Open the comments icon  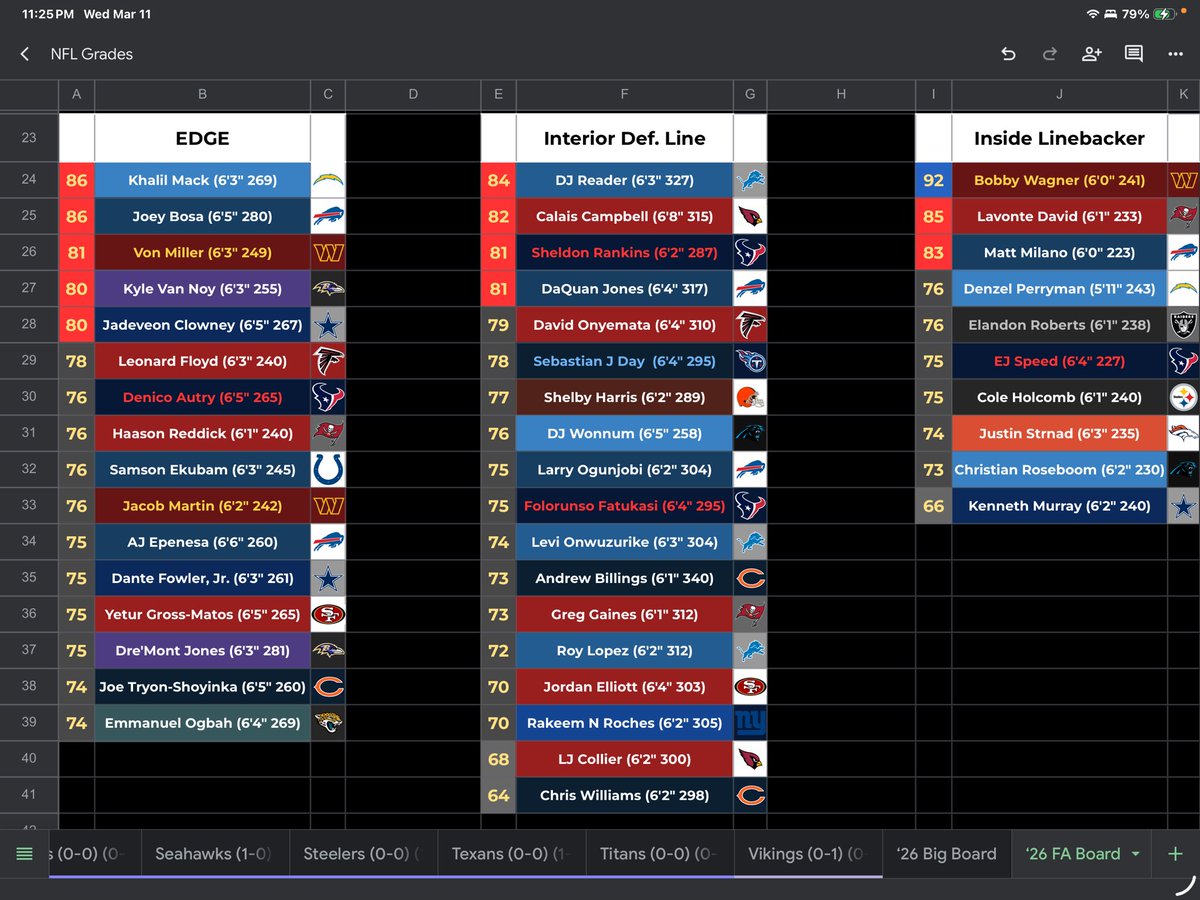click(x=1133, y=54)
